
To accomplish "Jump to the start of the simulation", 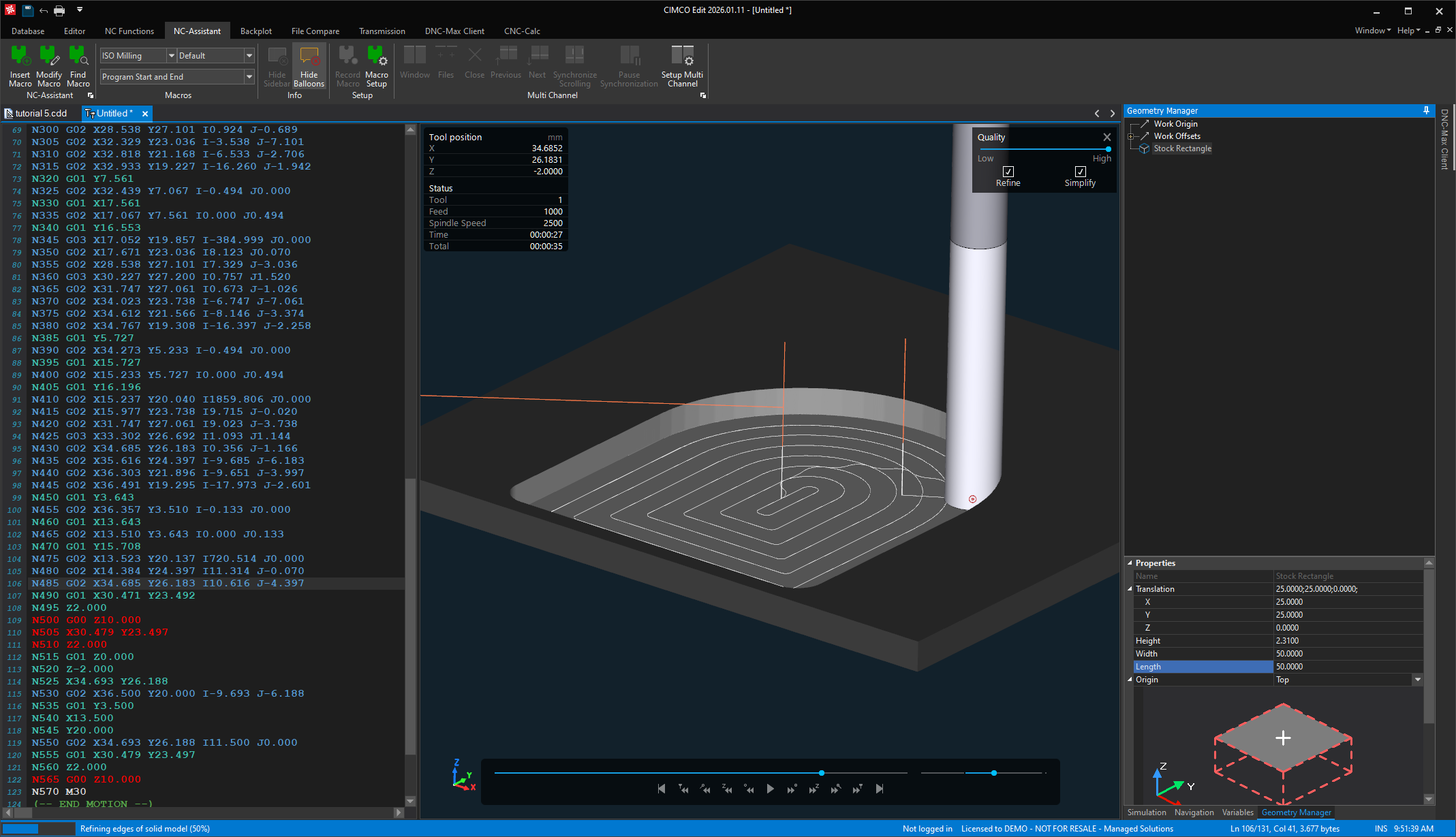I will click(x=662, y=789).
